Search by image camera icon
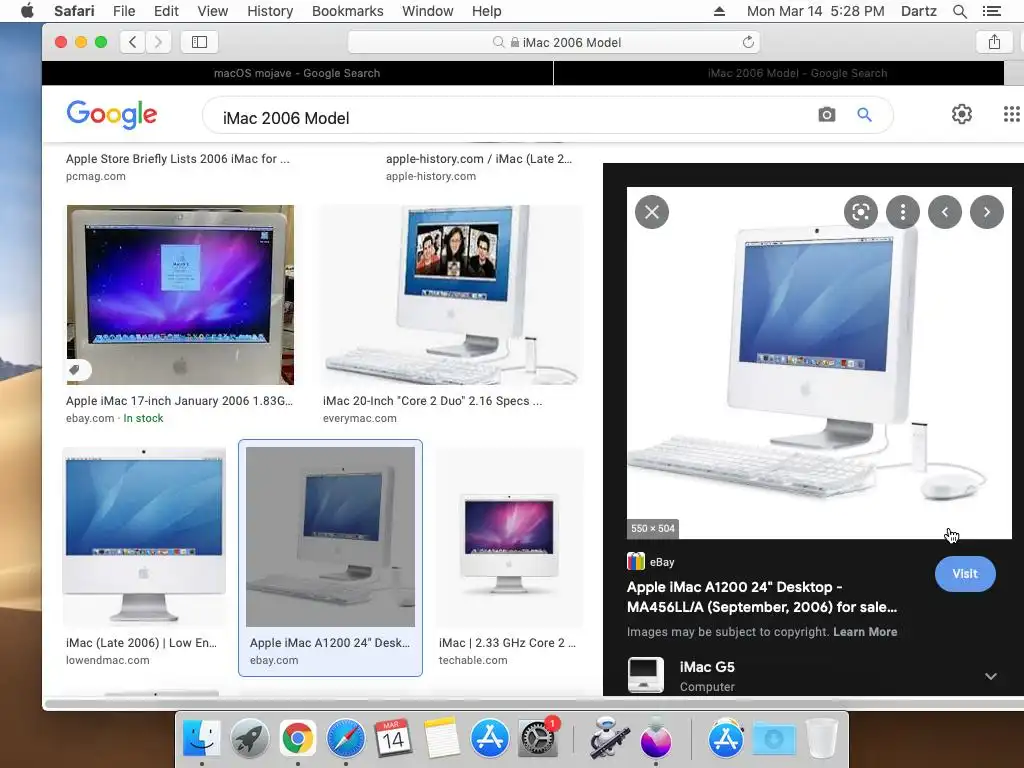Image resolution: width=1024 pixels, height=768 pixels. click(827, 115)
